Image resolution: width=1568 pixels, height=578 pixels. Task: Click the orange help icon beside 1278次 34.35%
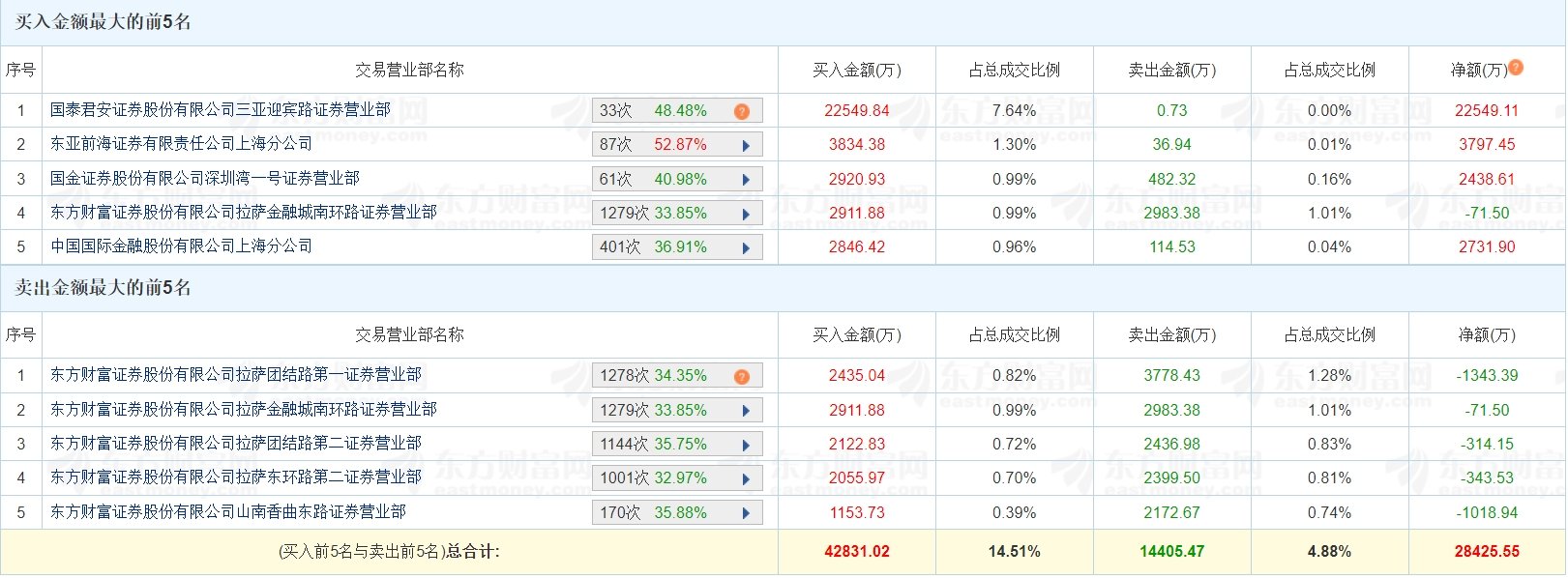pos(742,376)
